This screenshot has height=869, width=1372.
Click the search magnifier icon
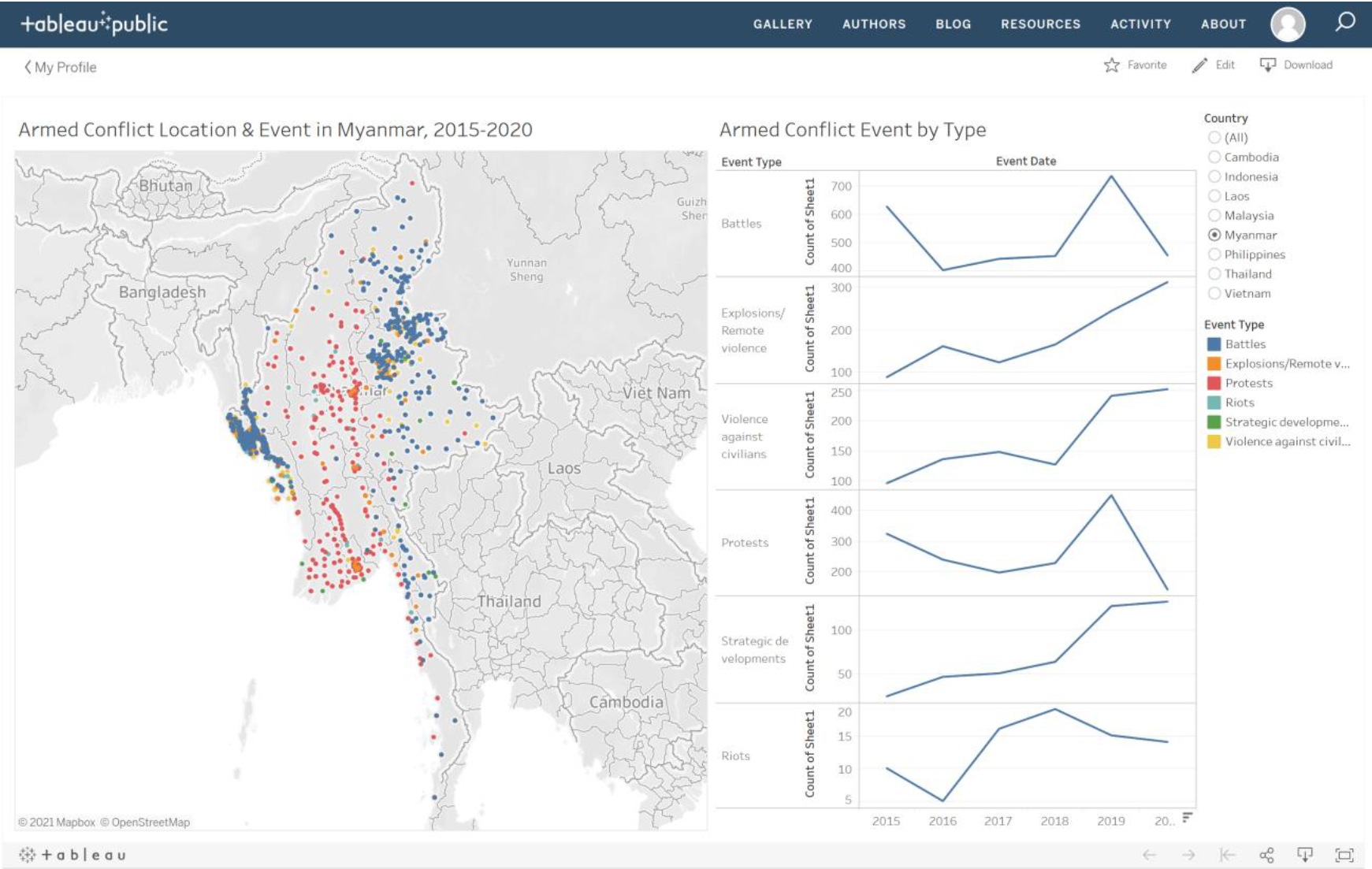1344,22
